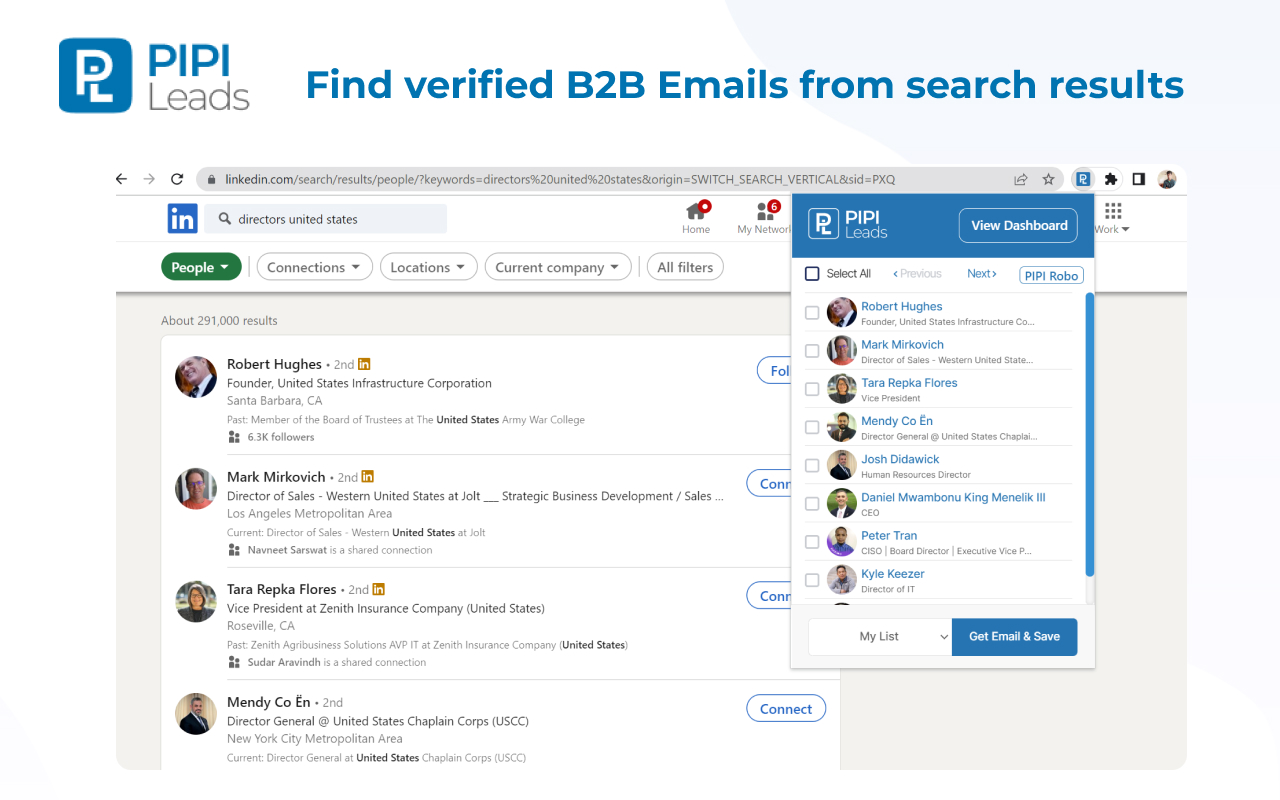Screen dimensions: 1280x800
Task: Click the bookmark star in the address bar
Action: pos(1048,178)
